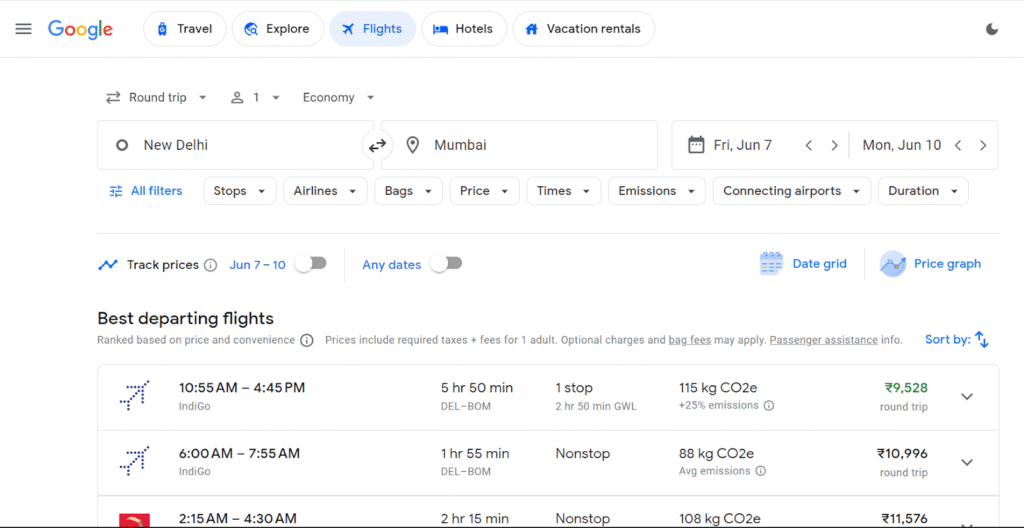1024x528 pixels.
Task: Go to previous departure date
Action: pyautogui.click(x=808, y=145)
